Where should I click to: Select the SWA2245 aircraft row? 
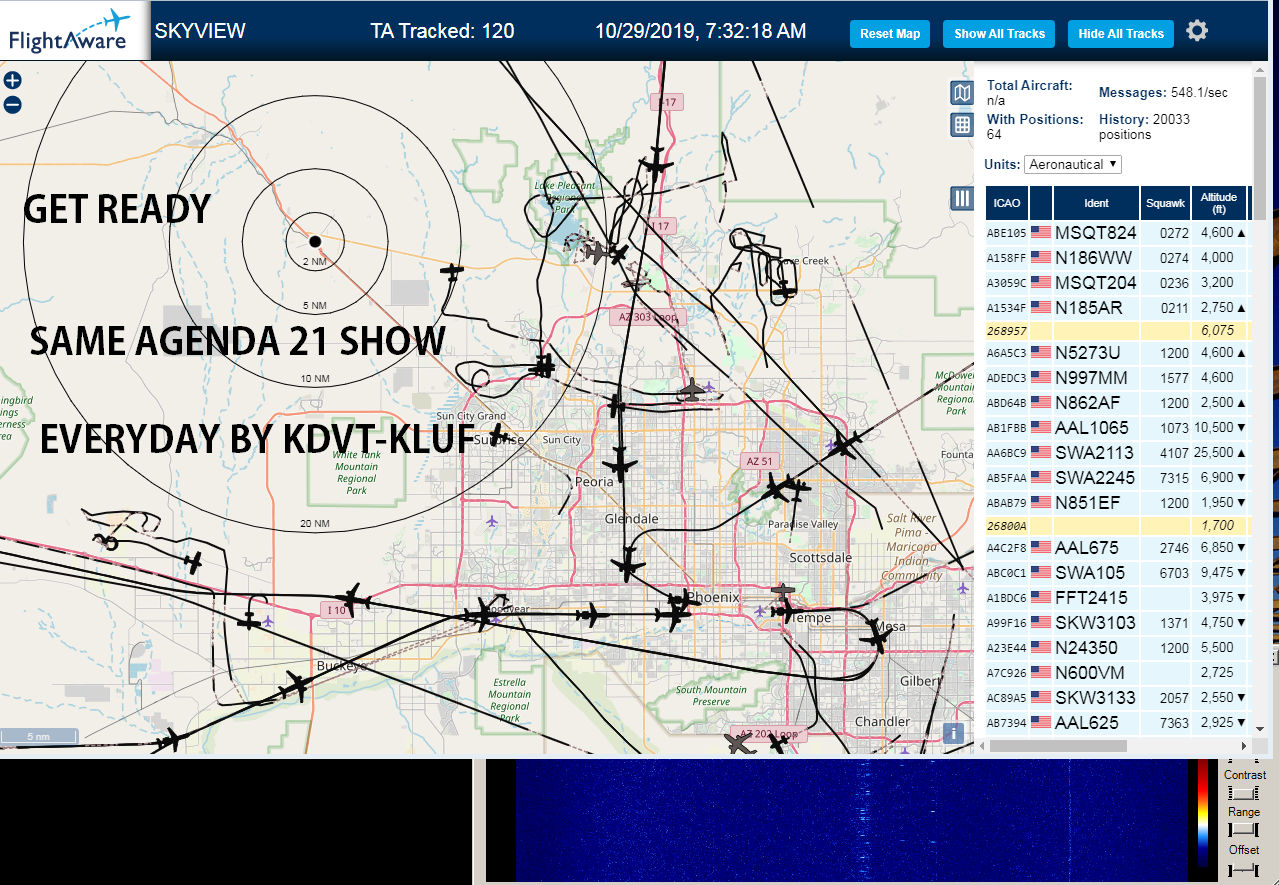[1117, 477]
